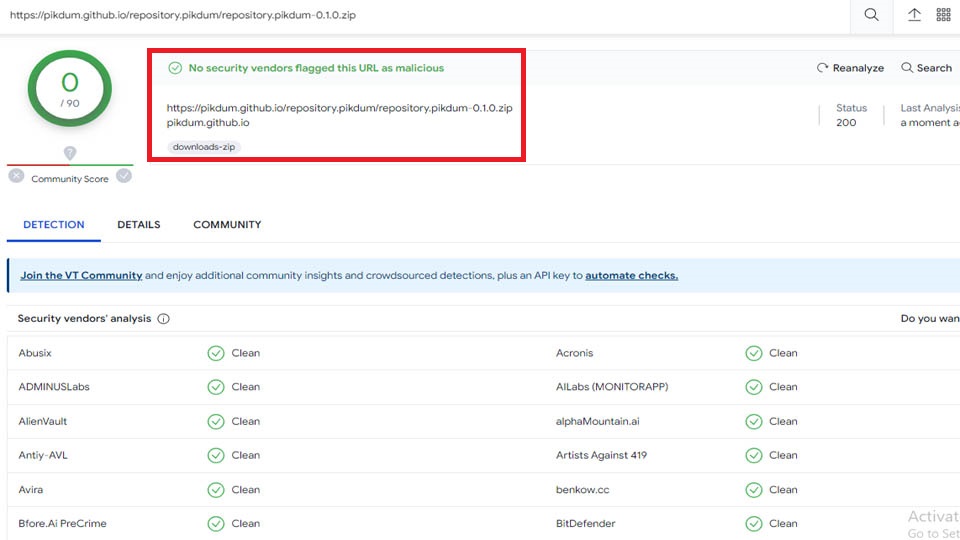Click the pikdum.github.io domain text
The height and width of the screenshot is (540, 960).
tap(208, 122)
